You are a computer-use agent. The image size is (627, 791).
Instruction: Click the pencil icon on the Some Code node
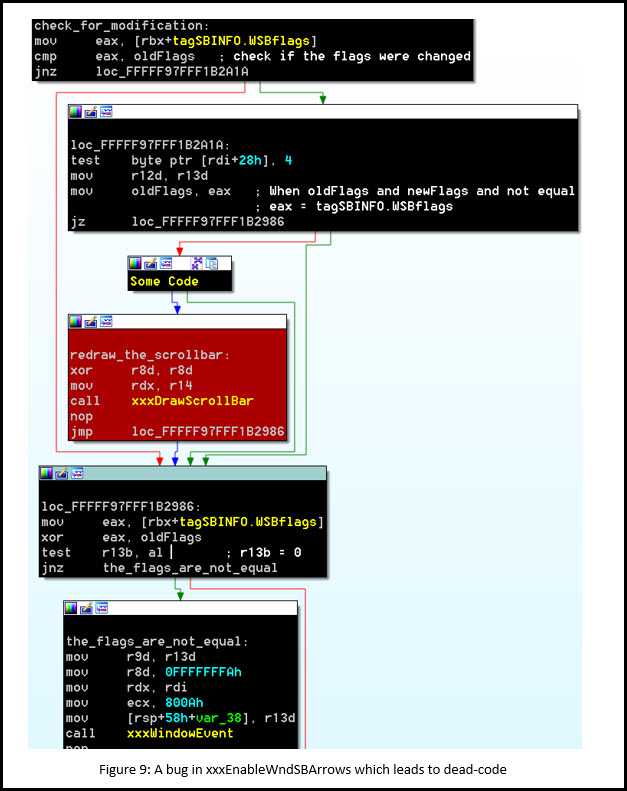click(150, 263)
